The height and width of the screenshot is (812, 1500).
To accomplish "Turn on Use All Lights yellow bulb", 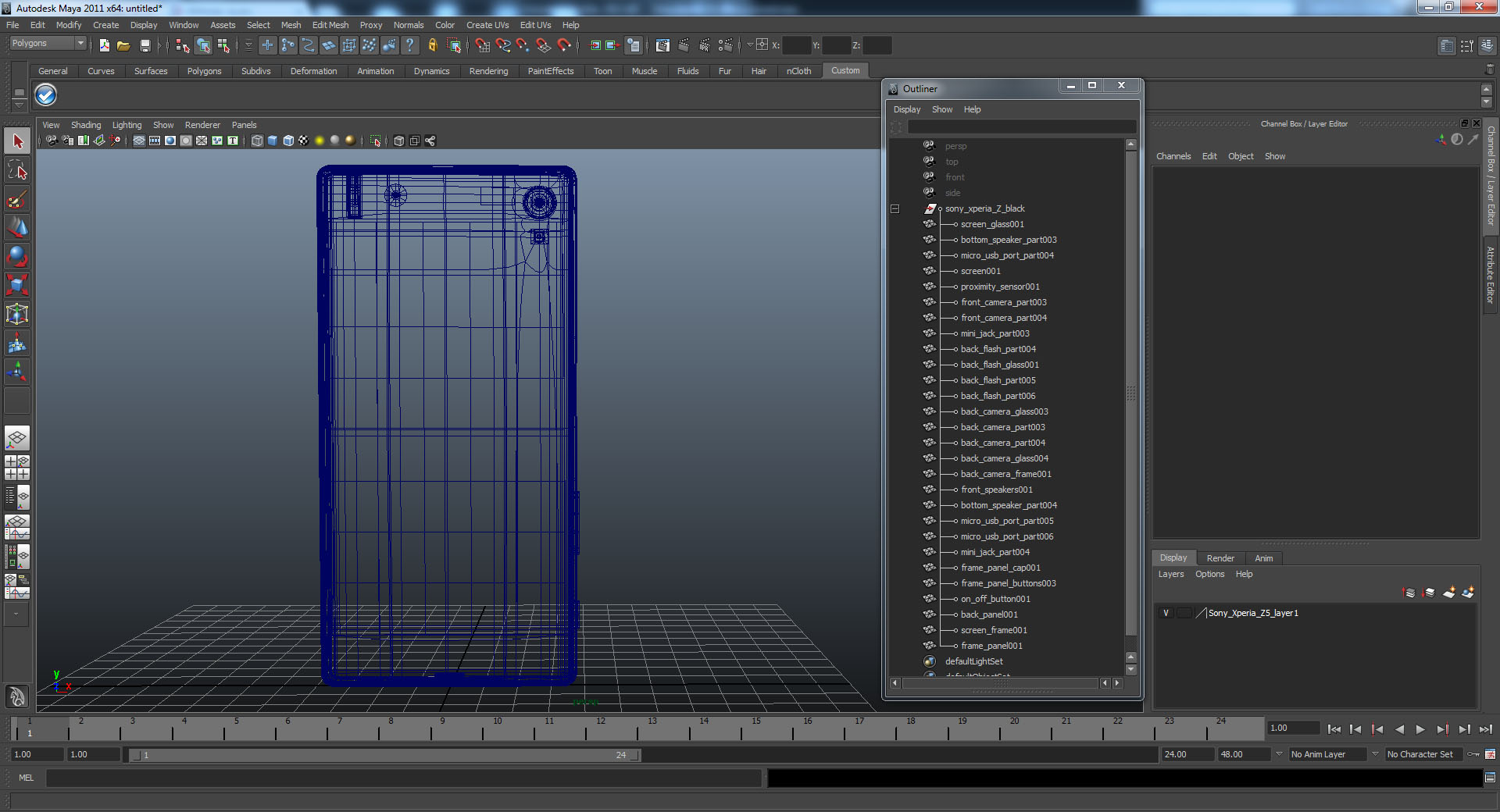I will click(320, 141).
